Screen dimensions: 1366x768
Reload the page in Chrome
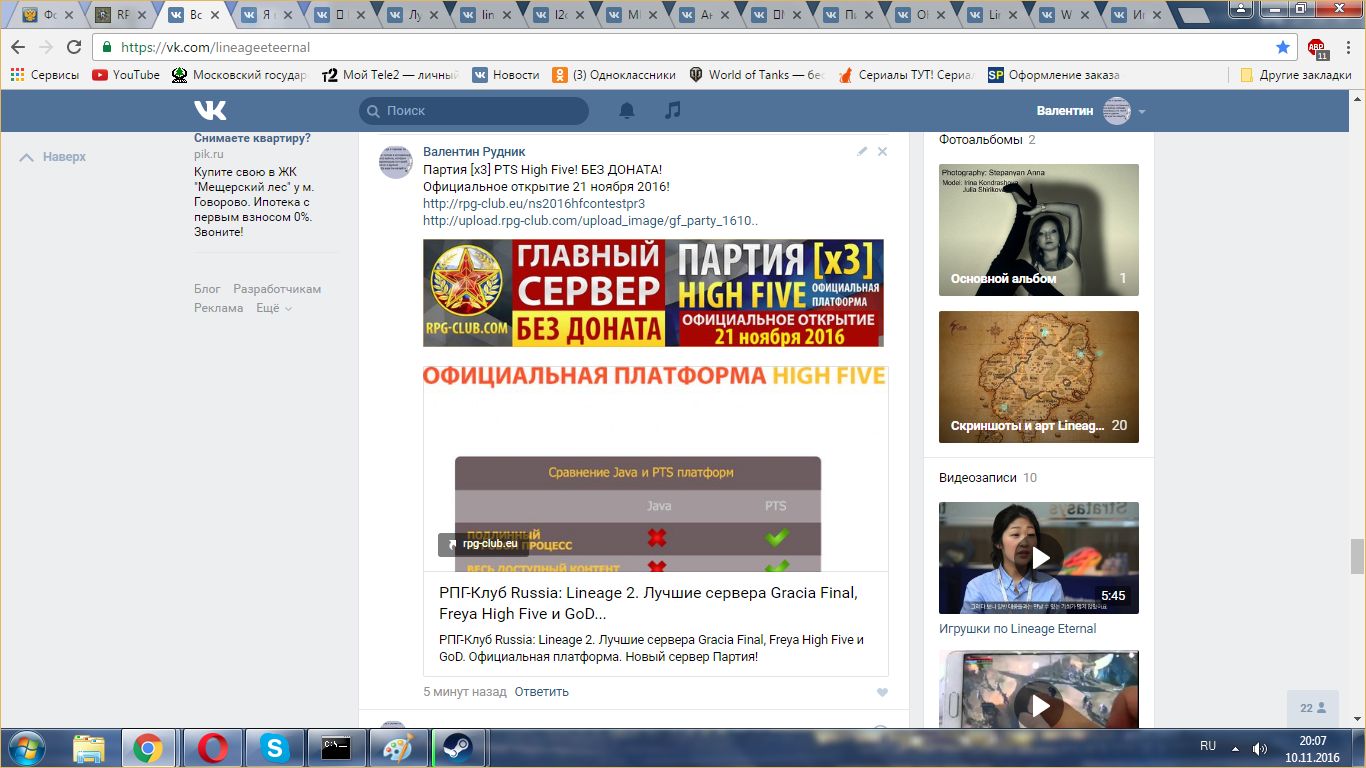click(x=74, y=47)
